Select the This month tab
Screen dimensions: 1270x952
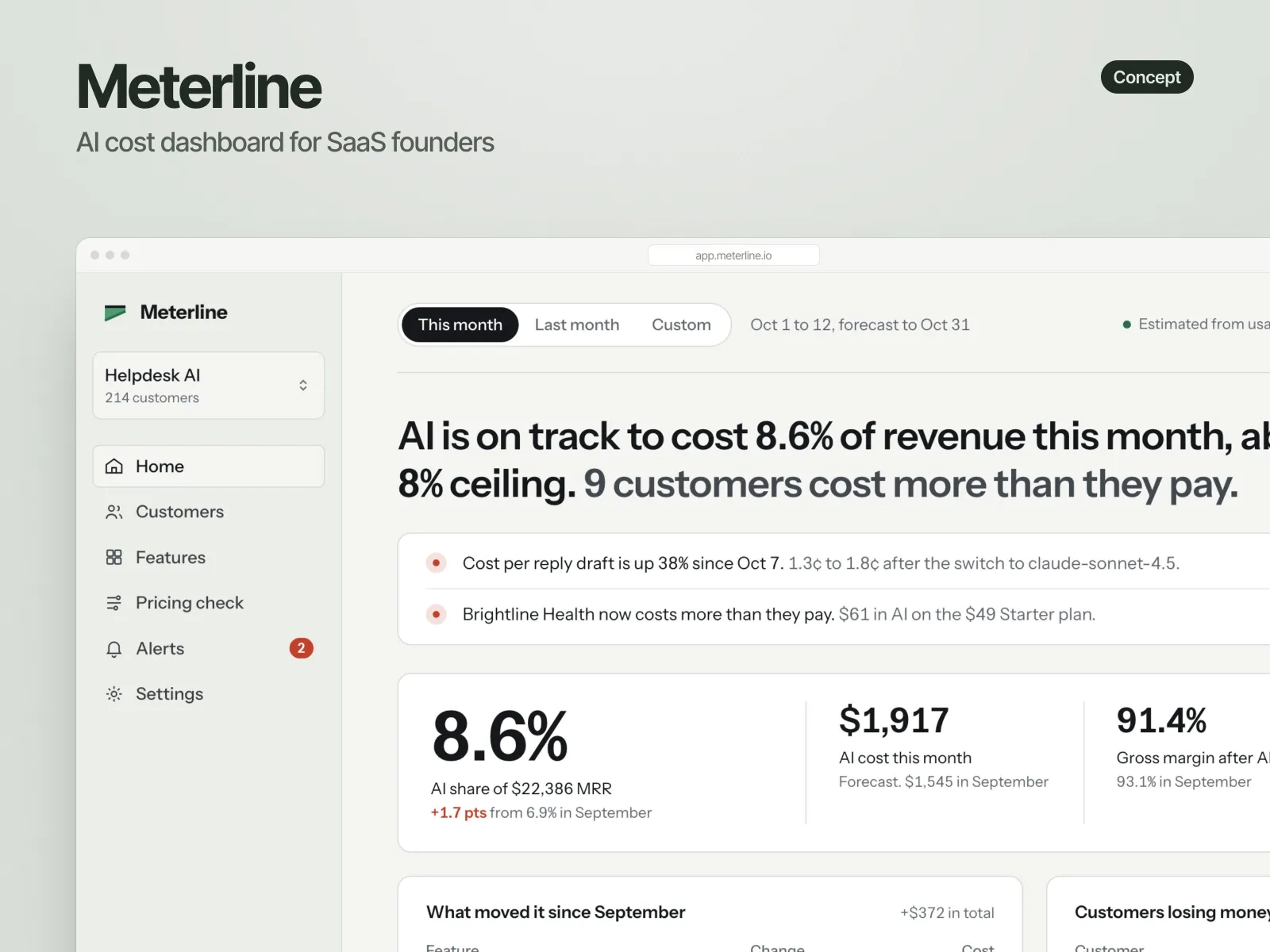(x=460, y=324)
